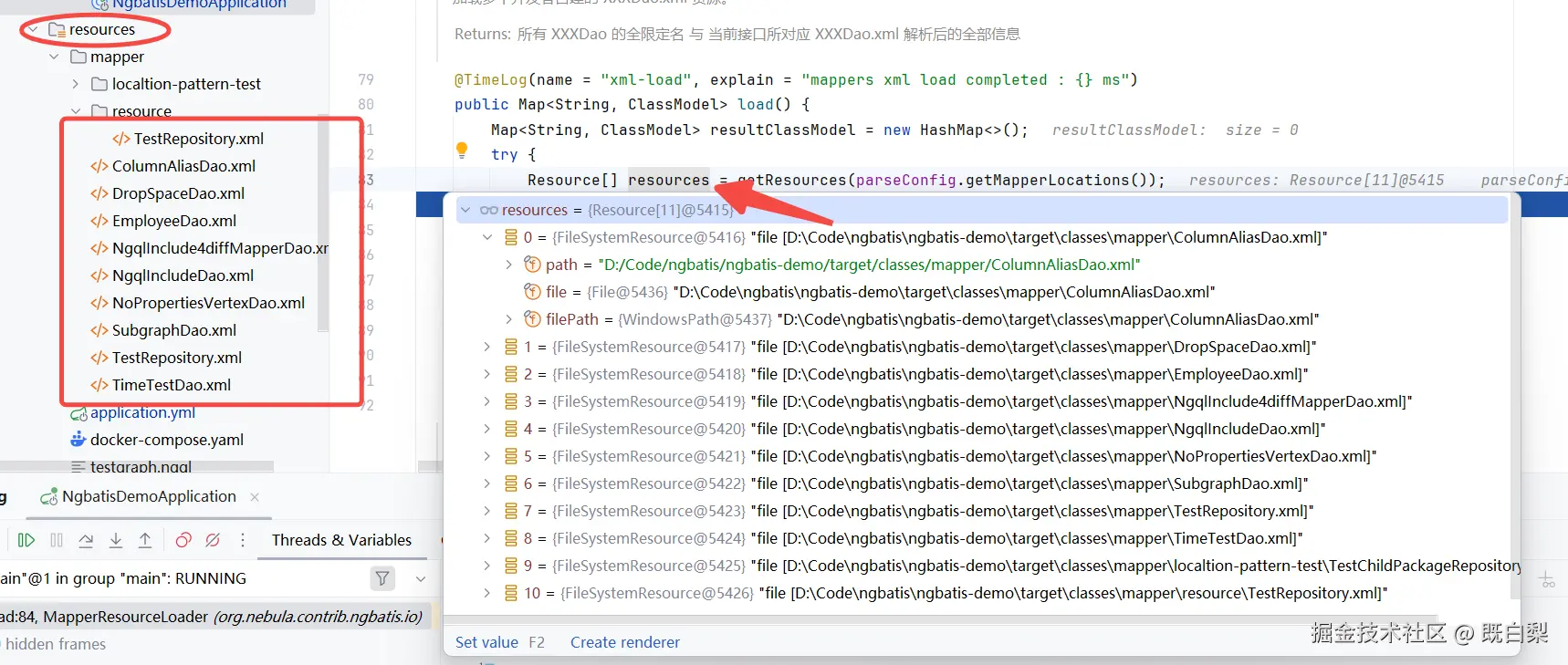Expand array element 7 TestRepository.xml
This screenshot has width=1568, height=665.
pos(487,511)
